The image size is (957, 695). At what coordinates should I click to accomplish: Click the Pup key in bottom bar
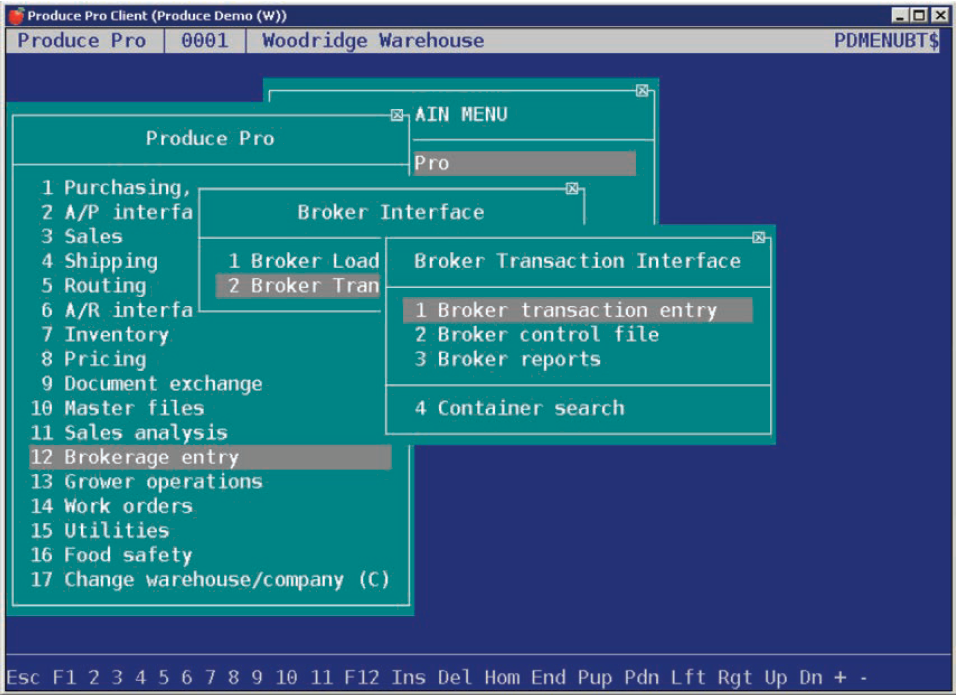[x=595, y=677]
